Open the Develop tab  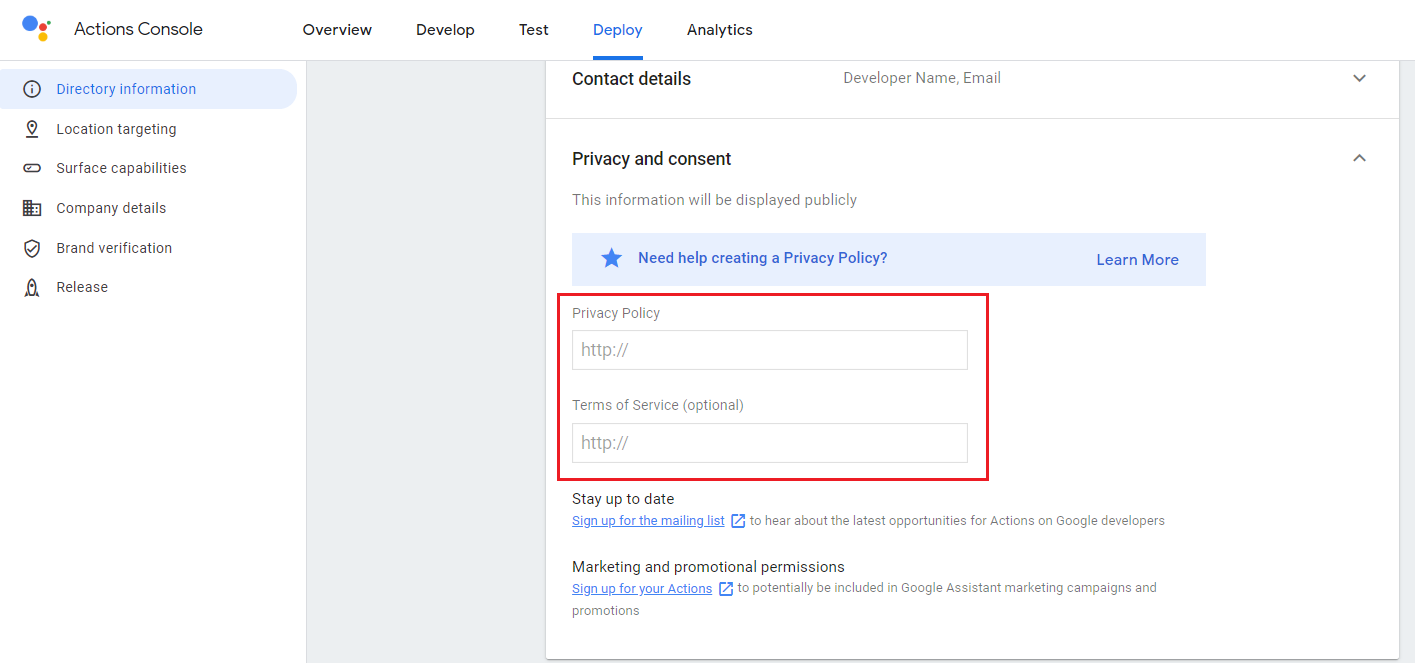coord(445,30)
